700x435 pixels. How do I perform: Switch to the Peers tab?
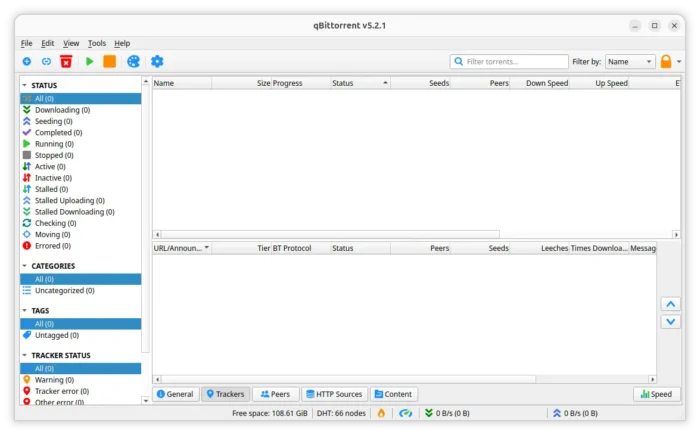pyautogui.click(x=275, y=394)
